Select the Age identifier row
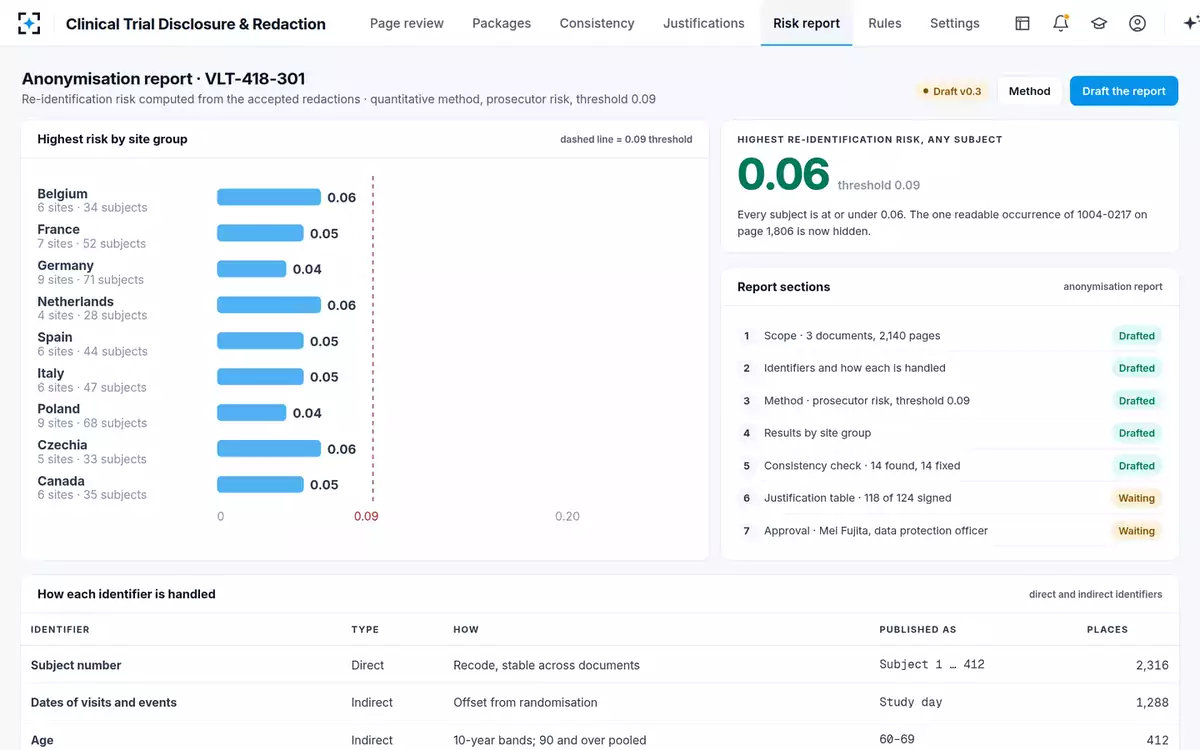This screenshot has width=1200, height=750. click(x=600, y=740)
